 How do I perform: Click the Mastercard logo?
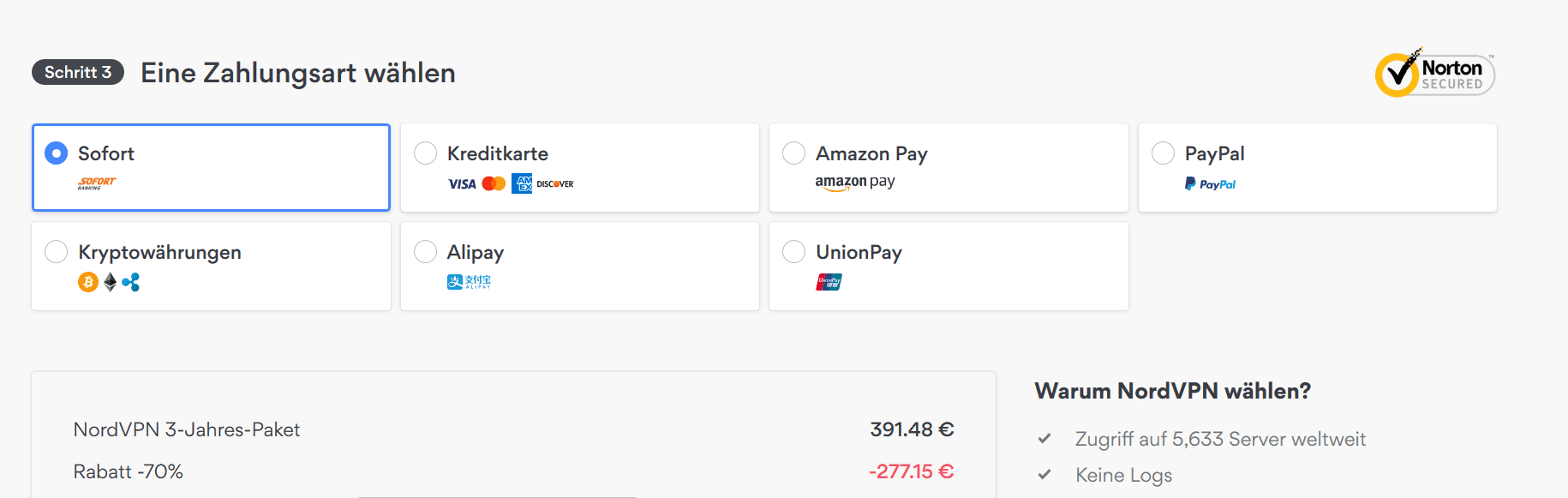point(494,183)
